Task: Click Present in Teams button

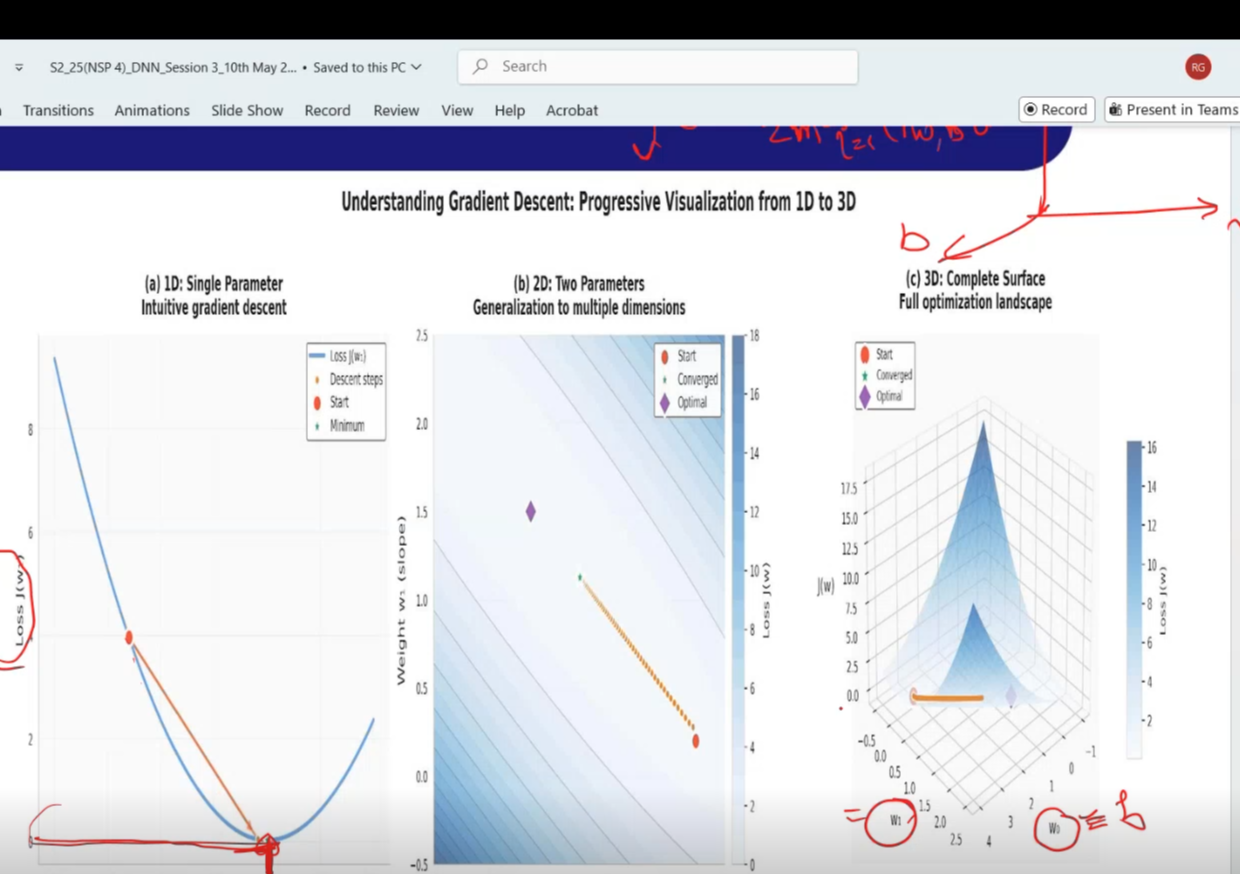Action: coord(1173,110)
